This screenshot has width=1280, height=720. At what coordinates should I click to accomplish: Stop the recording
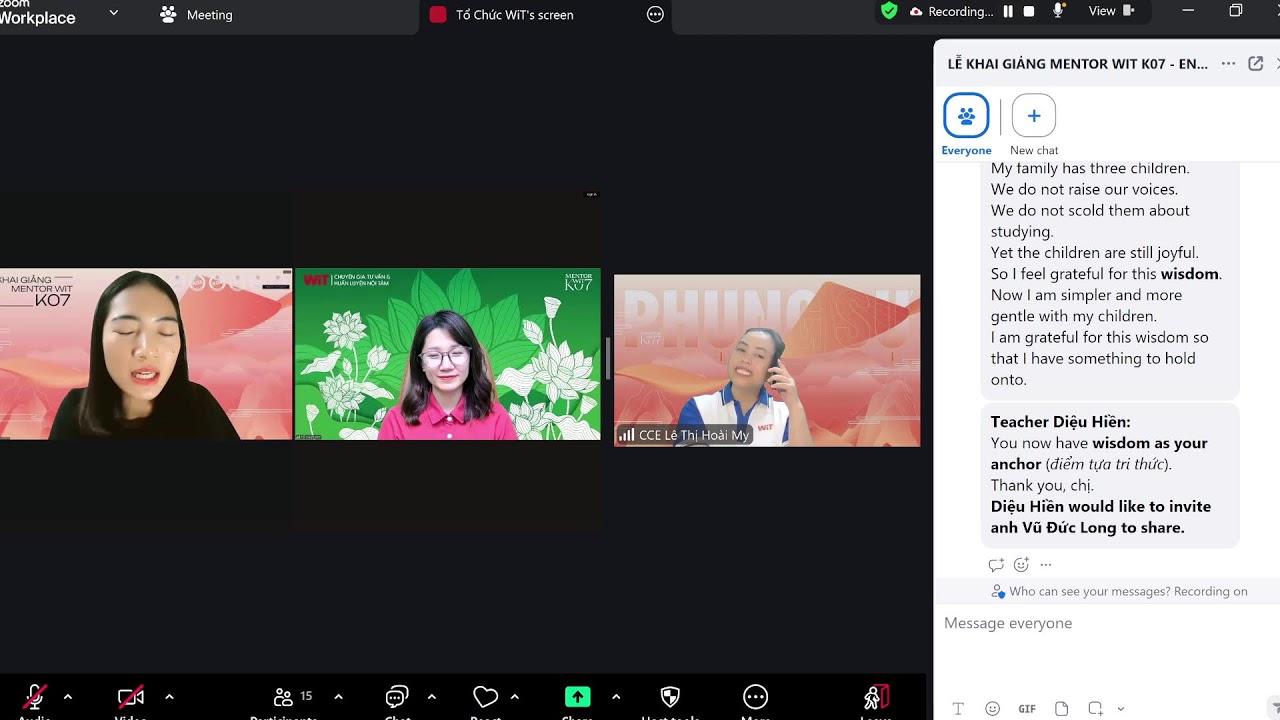(1031, 11)
